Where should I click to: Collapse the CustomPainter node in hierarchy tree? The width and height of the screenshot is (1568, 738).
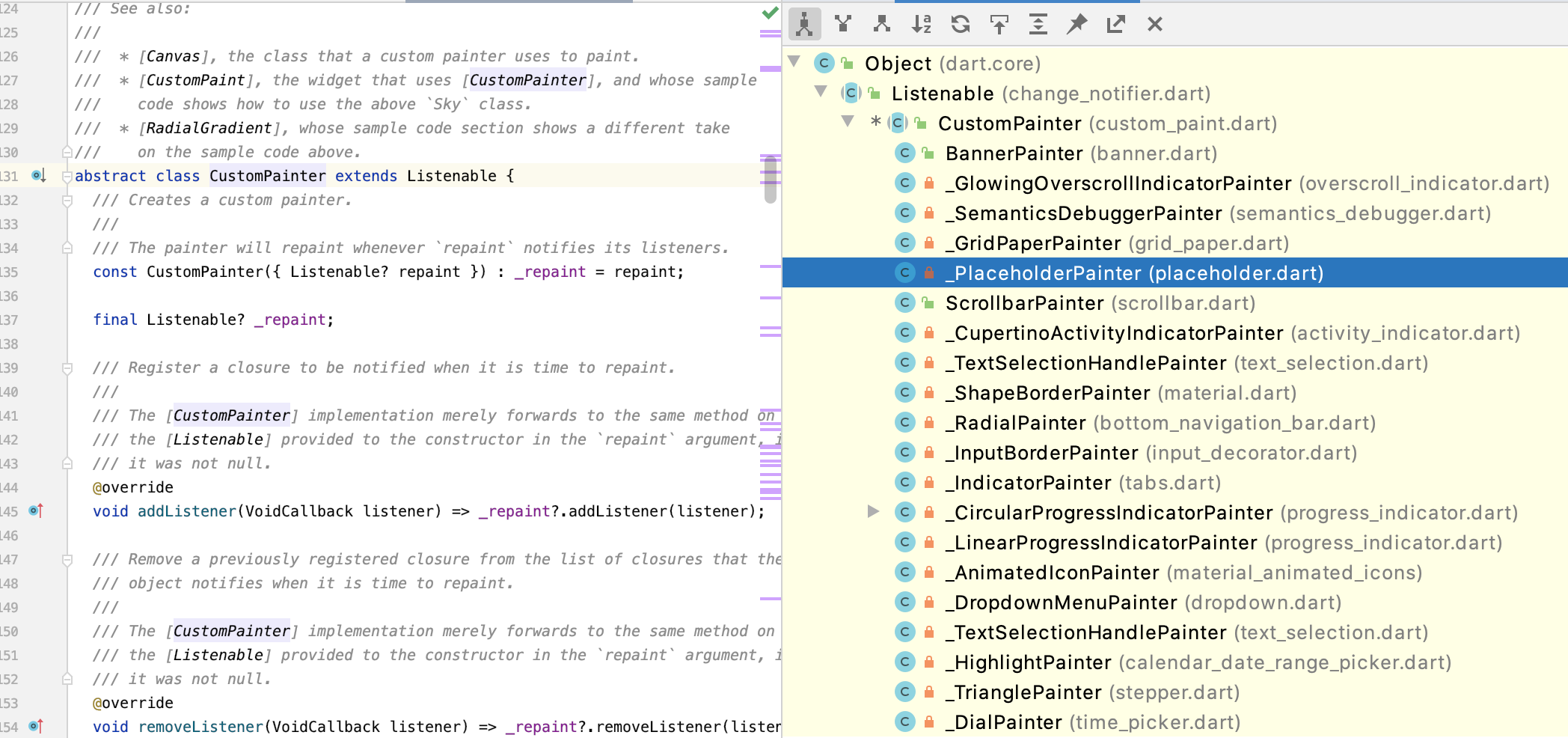click(846, 123)
